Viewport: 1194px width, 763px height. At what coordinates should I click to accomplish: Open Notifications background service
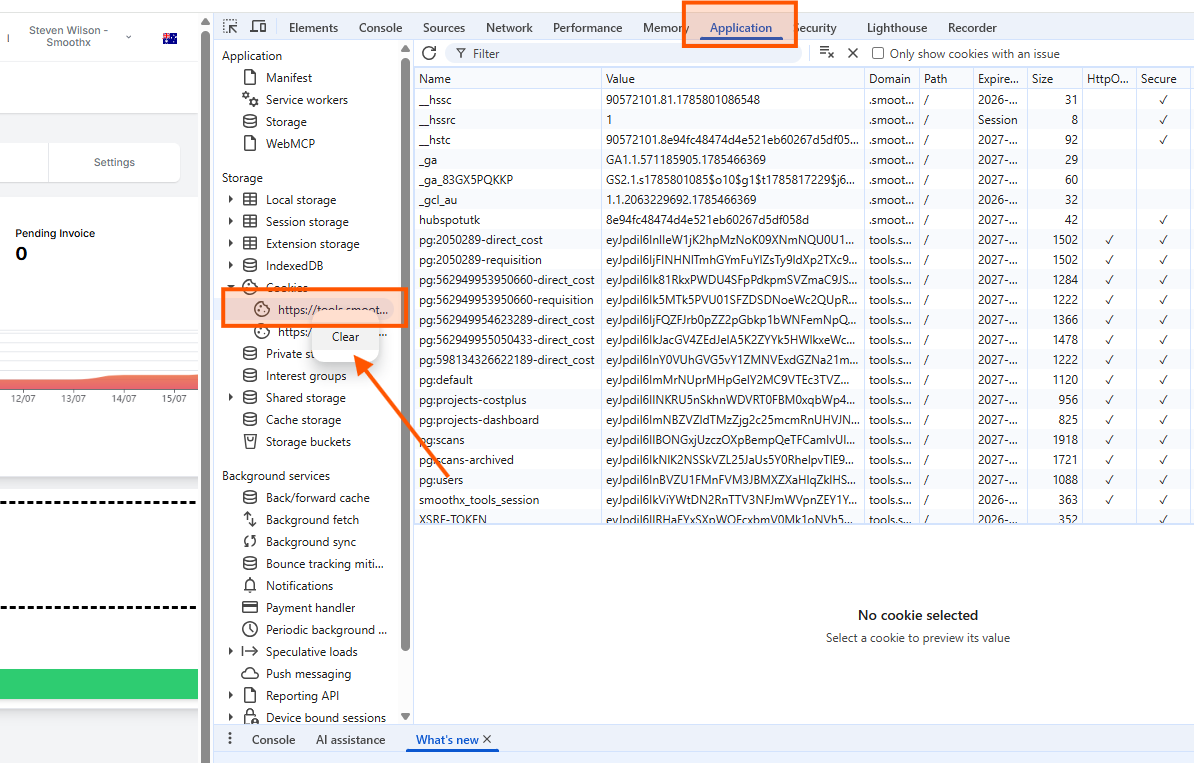tap(299, 586)
